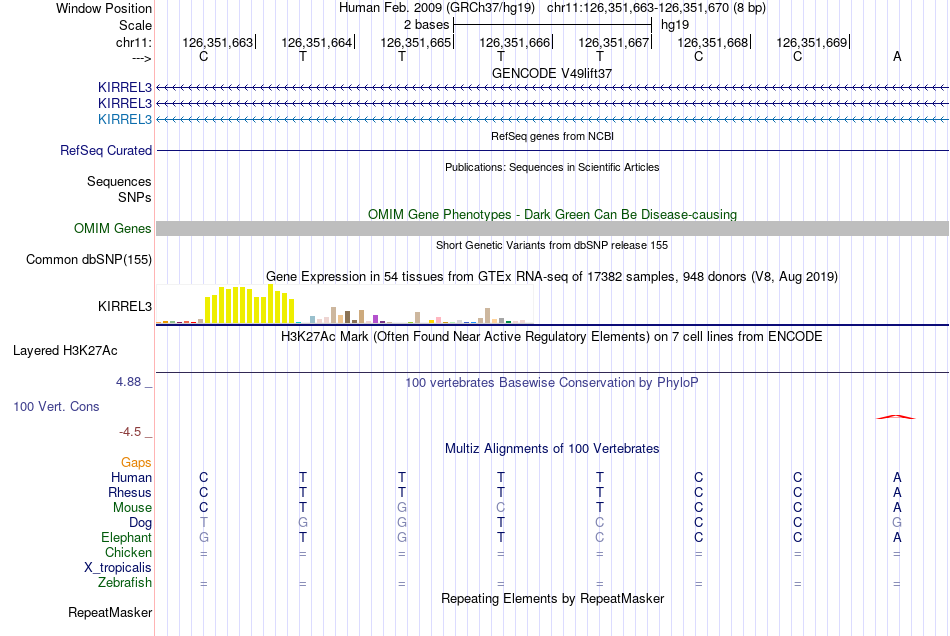Open the Layered H3K27Ac label

tap(65, 351)
